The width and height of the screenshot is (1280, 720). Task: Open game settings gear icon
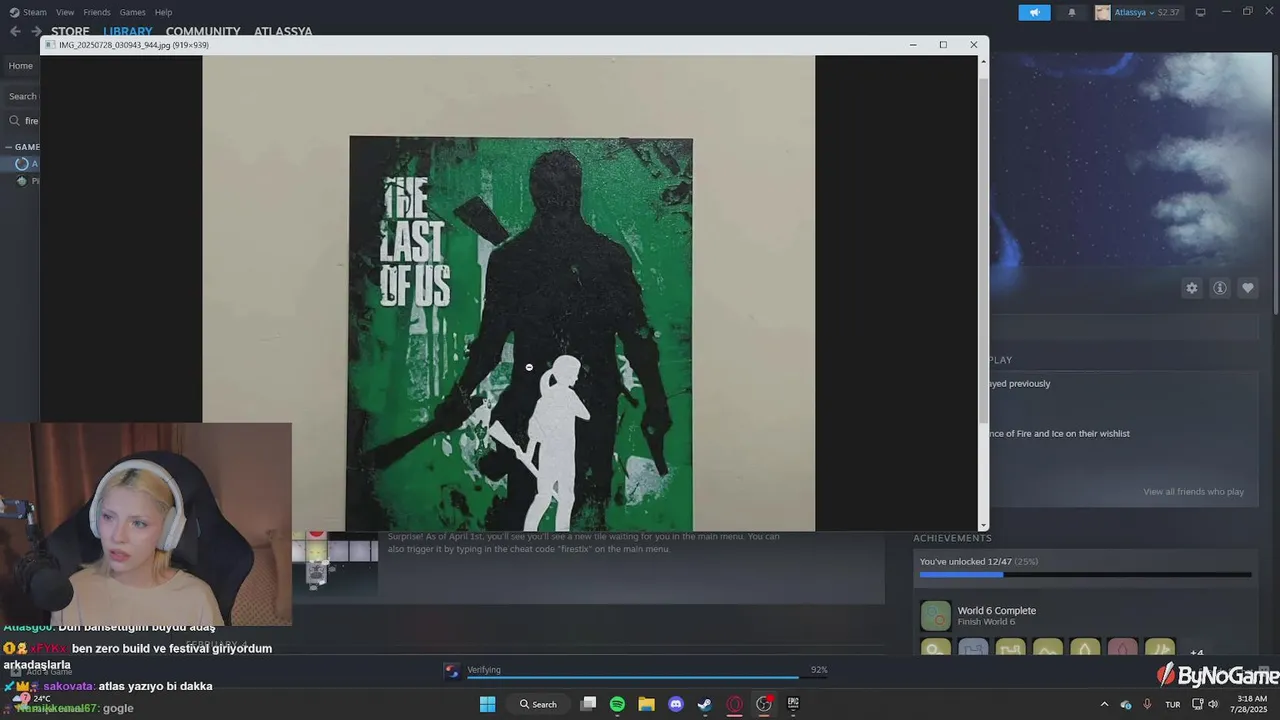tap(1191, 288)
